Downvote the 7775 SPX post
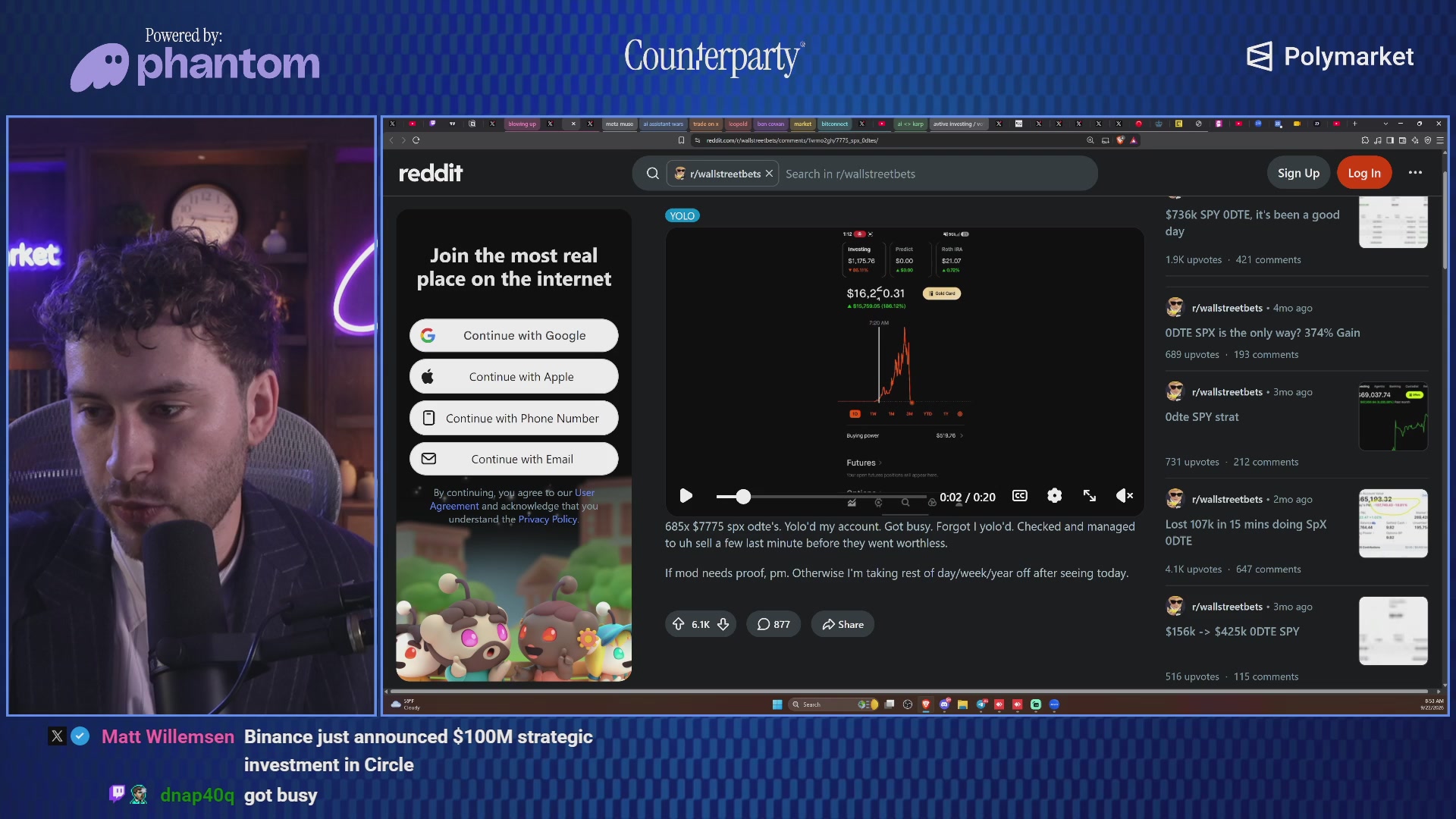This screenshot has width=1456, height=819. coord(723,624)
